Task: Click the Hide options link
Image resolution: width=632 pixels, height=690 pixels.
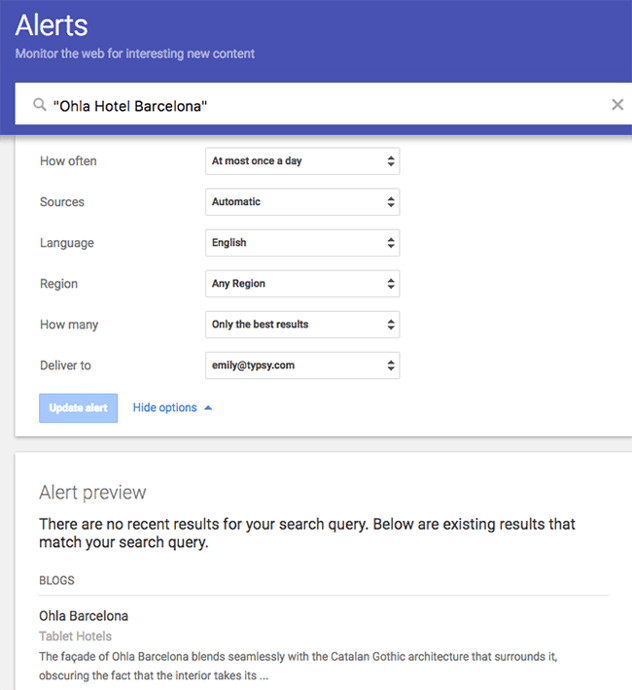Action: click(x=165, y=407)
